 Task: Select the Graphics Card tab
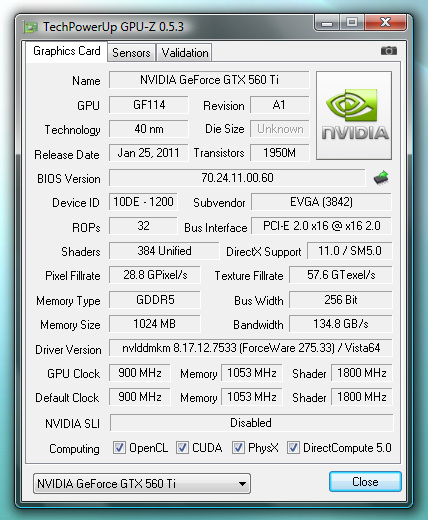click(67, 51)
